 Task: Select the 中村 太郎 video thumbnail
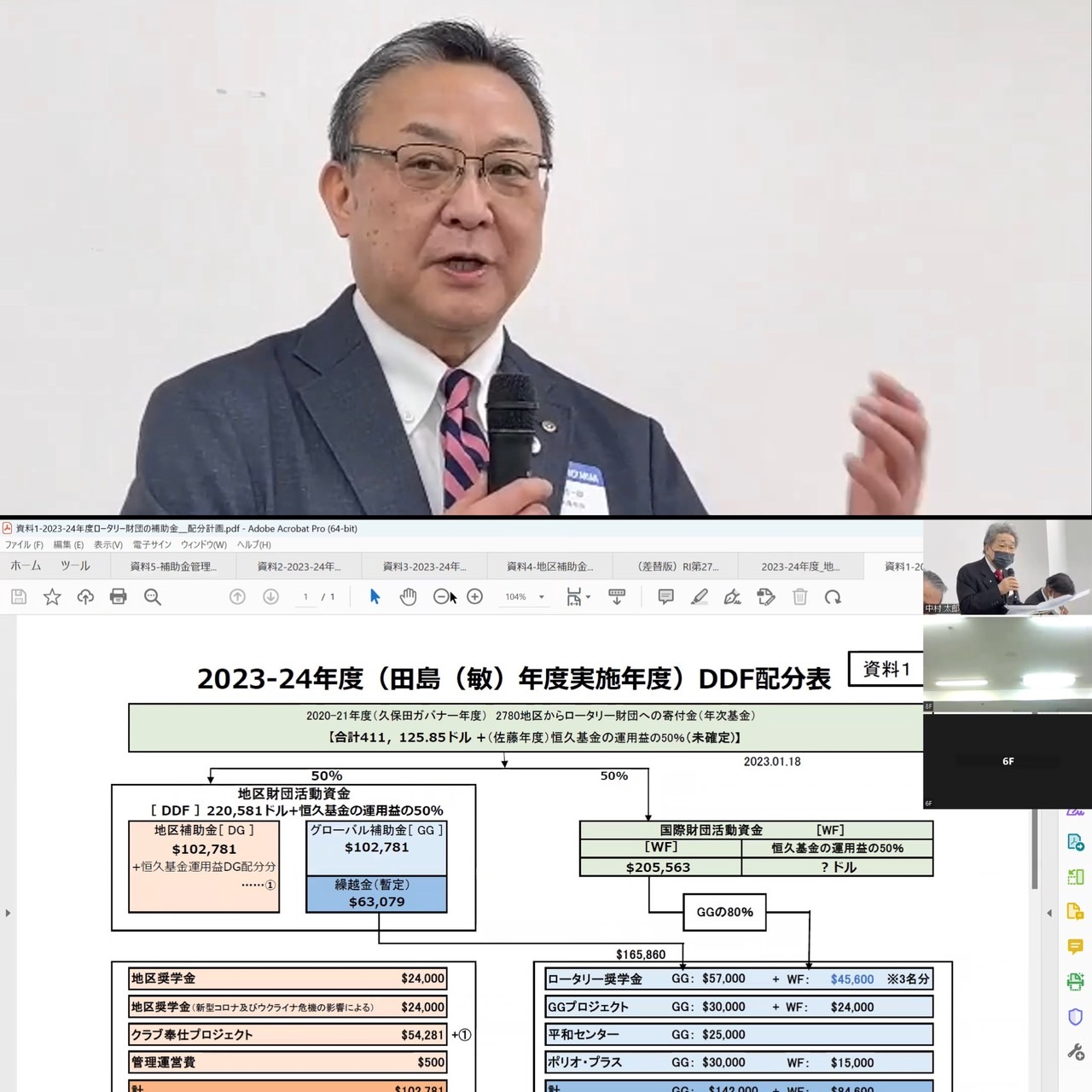(x=1008, y=567)
